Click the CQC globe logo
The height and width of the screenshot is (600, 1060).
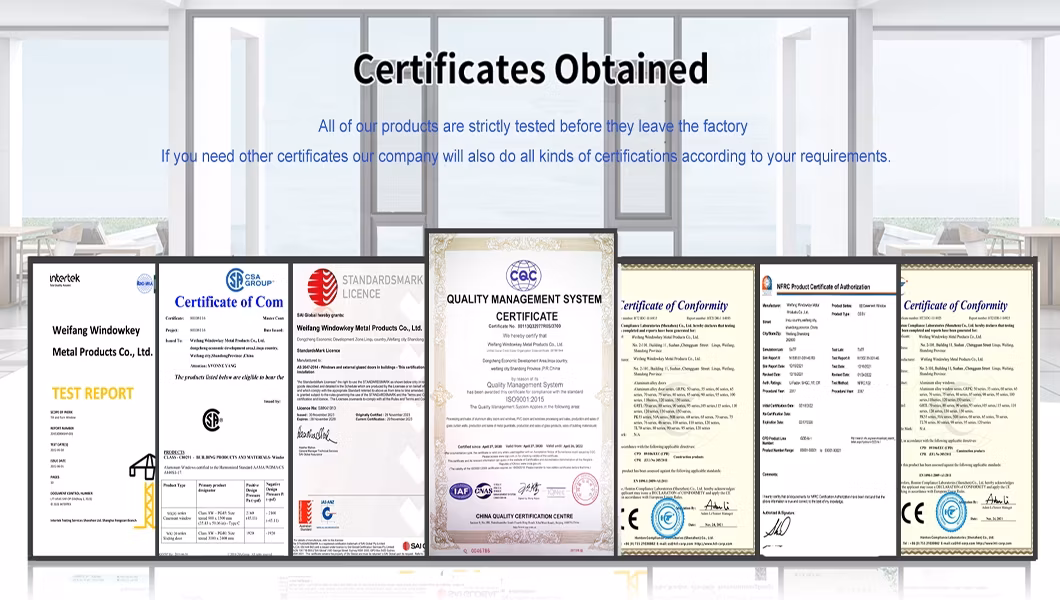coord(524,275)
